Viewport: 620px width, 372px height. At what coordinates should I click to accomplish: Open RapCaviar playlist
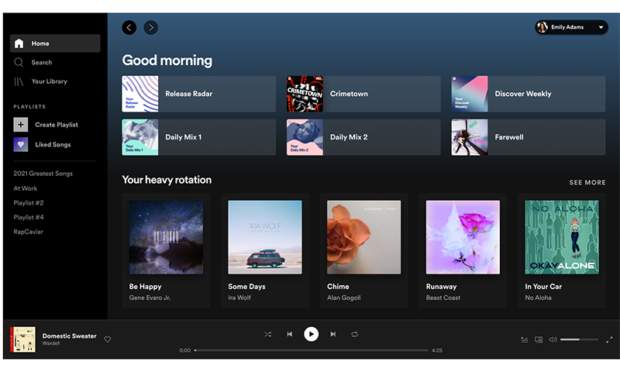pos(28,232)
